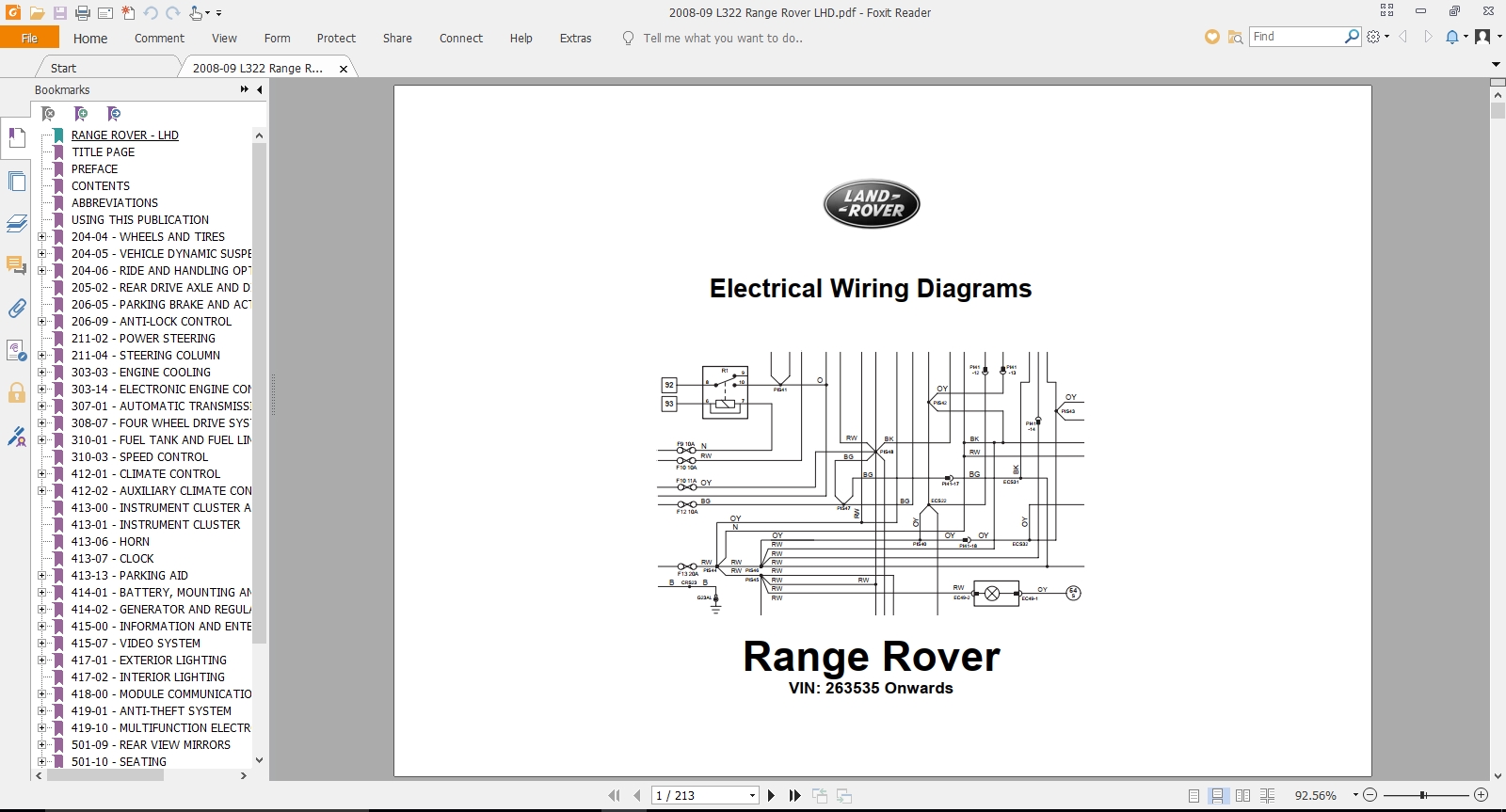Click the magnifier icon in the Find box
Image resolution: width=1506 pixels, height=812 pixels.
coord(1352,37)
